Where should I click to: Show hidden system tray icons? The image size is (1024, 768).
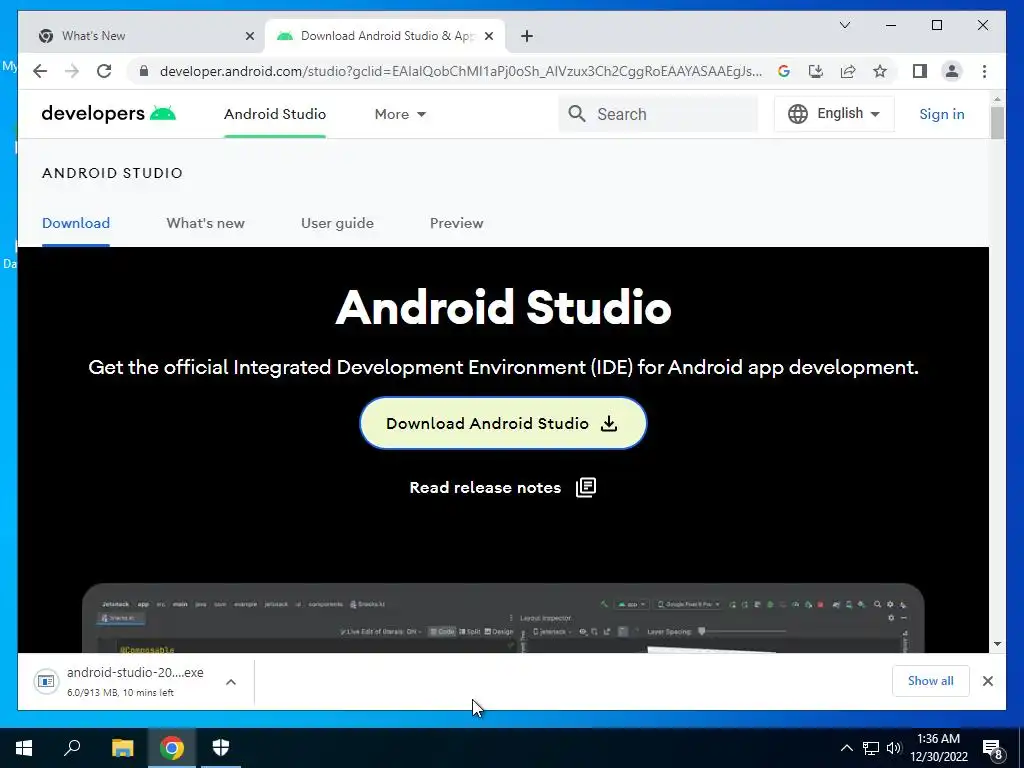pyautogui.click(x=846, y=748)
